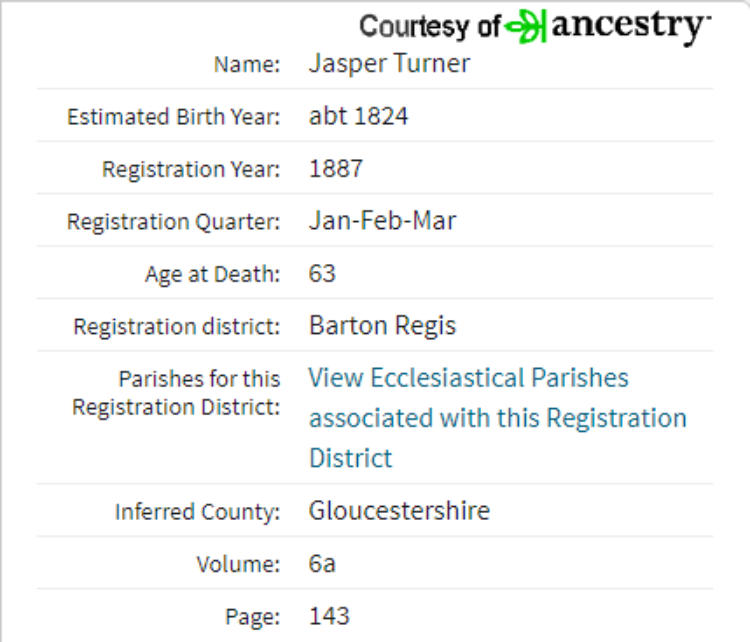The image size is (750, 642).
Task: Click the age at death value 63
Action: click(x=322, y=274)
